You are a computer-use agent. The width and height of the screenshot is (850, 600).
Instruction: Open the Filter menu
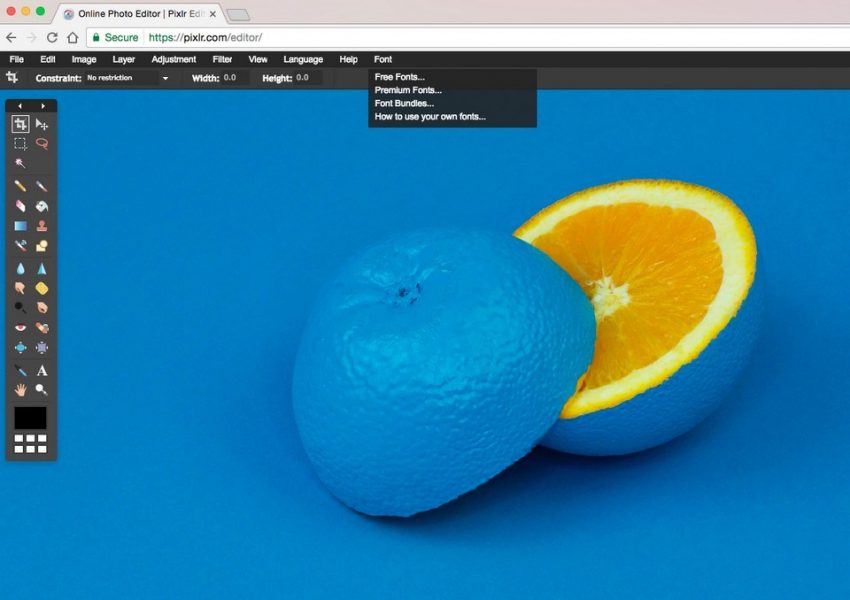(x=222, y=60)
